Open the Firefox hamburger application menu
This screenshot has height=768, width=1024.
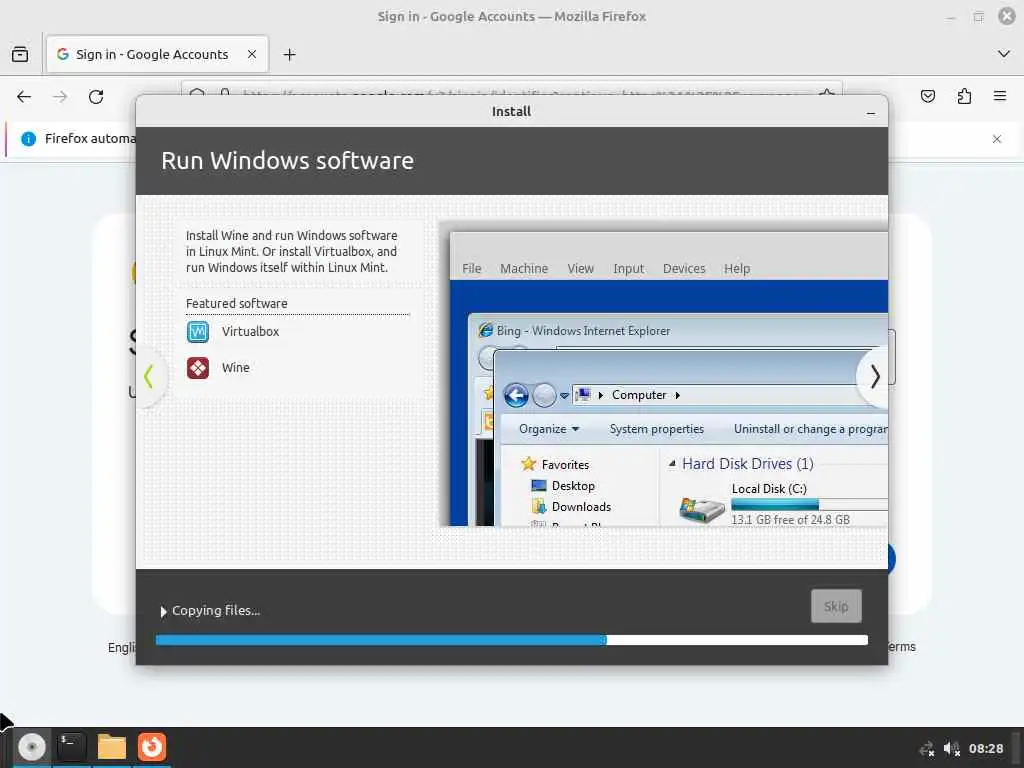tap(1000, 97)
